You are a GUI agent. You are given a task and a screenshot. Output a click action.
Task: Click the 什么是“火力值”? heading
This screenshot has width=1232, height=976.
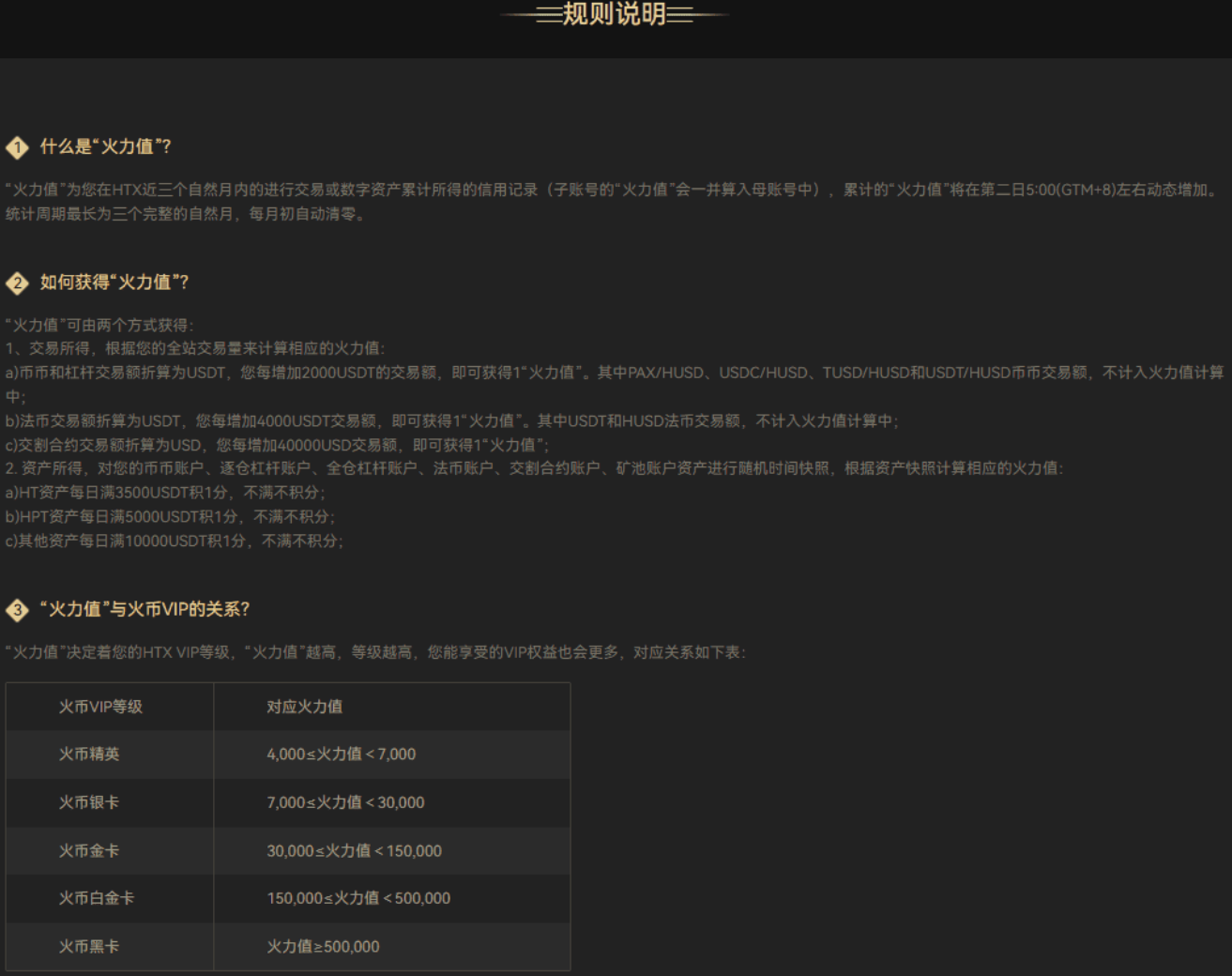click(105, 146)
